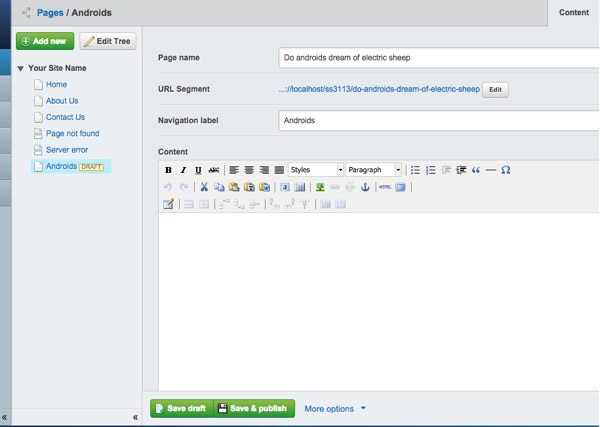Collapse the Your Site Name tree
The height and width of the screenshot is (427, 600).
pos(21,68)
